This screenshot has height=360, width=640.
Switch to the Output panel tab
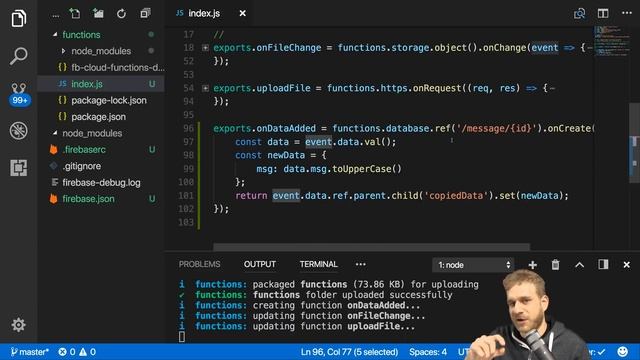260,264
